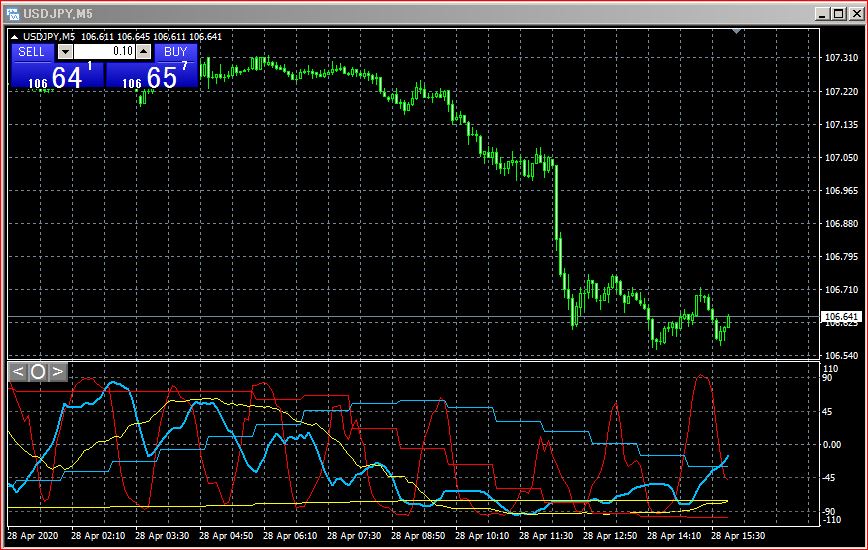Click the 106.540 price scale label
The height and width of the screenshot is (550, 868).
[841, 356]
